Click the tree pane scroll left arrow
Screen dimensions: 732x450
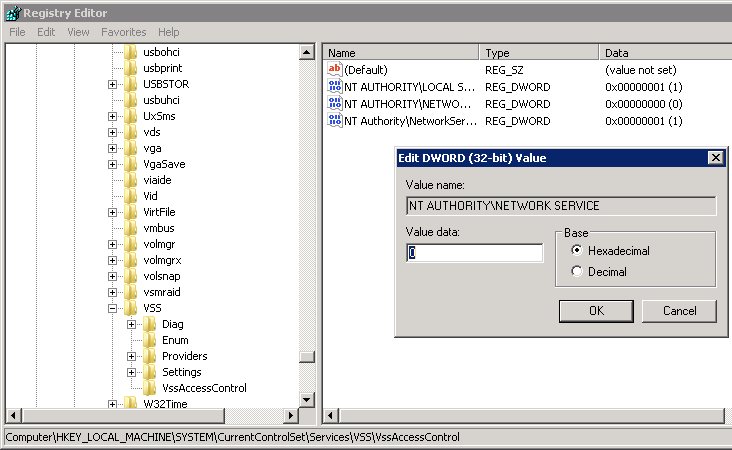coord(14,415)
